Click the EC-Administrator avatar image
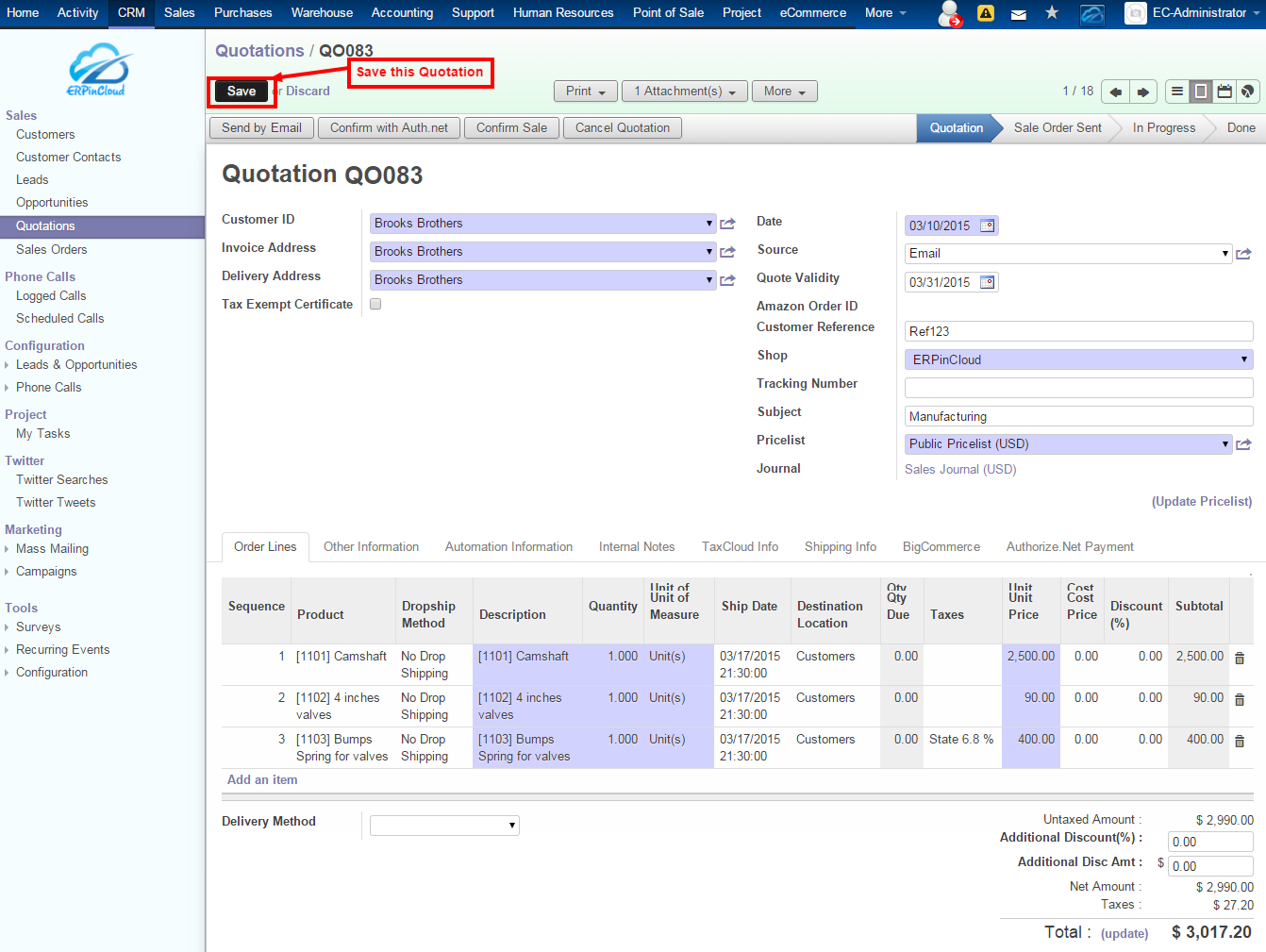This screenshot has height=952, width=1266. coord(1136,13)
